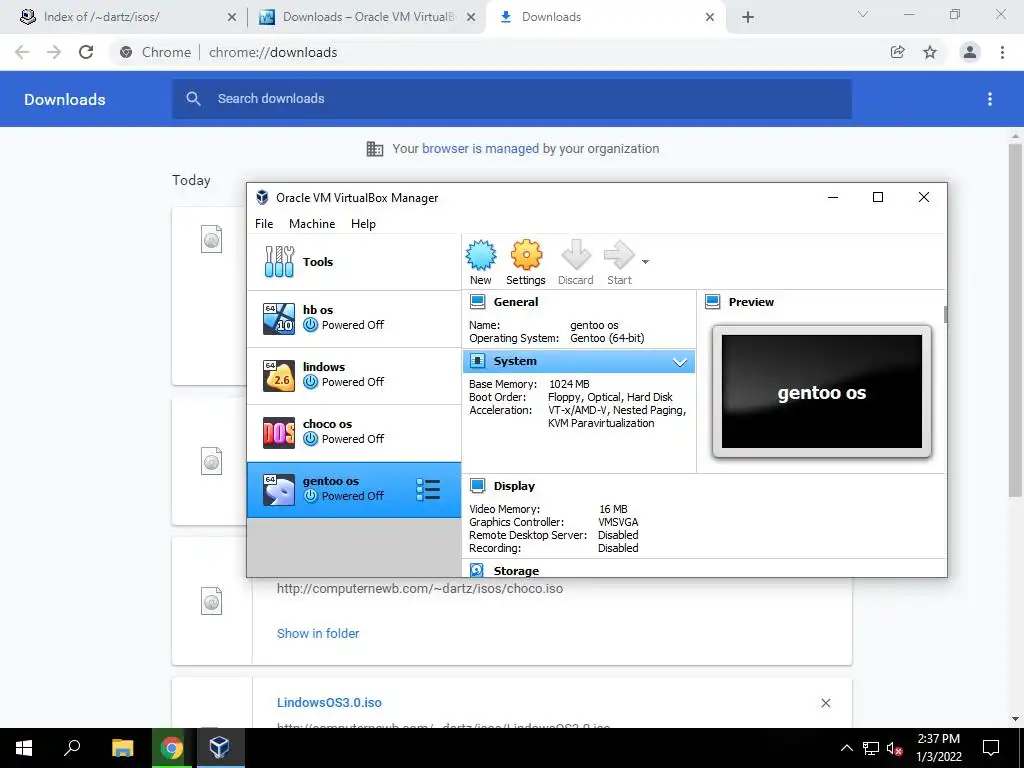Click the gentoo os VM icon

point(279,490)
